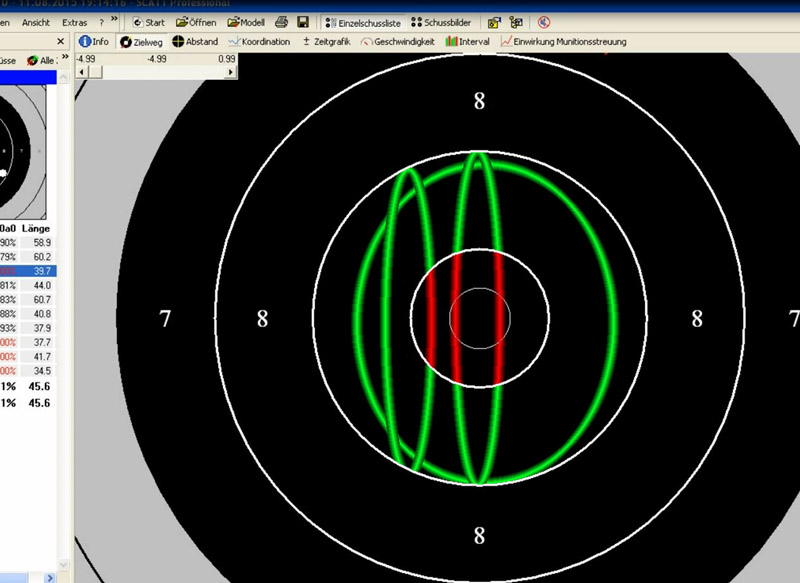The width and height of the screenshot is (800, 583).
Task: Switch to the Info tab
Action: tap(95, 42)
